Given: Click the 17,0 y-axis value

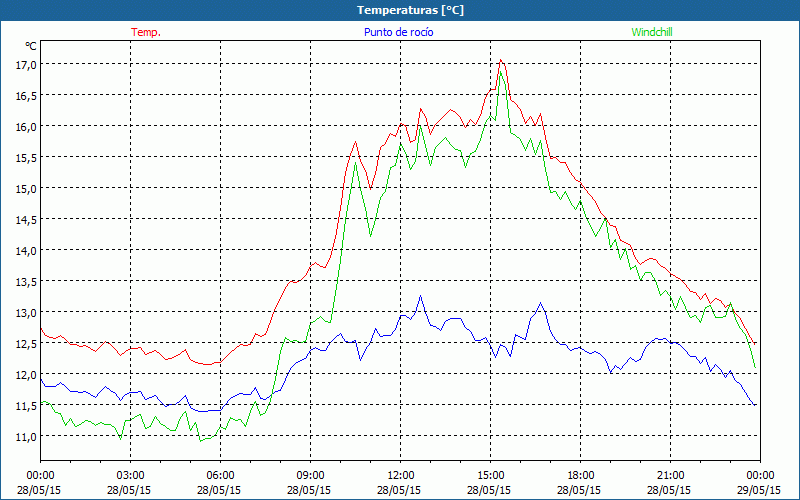Looking at the screenshot, I should 26,64.
